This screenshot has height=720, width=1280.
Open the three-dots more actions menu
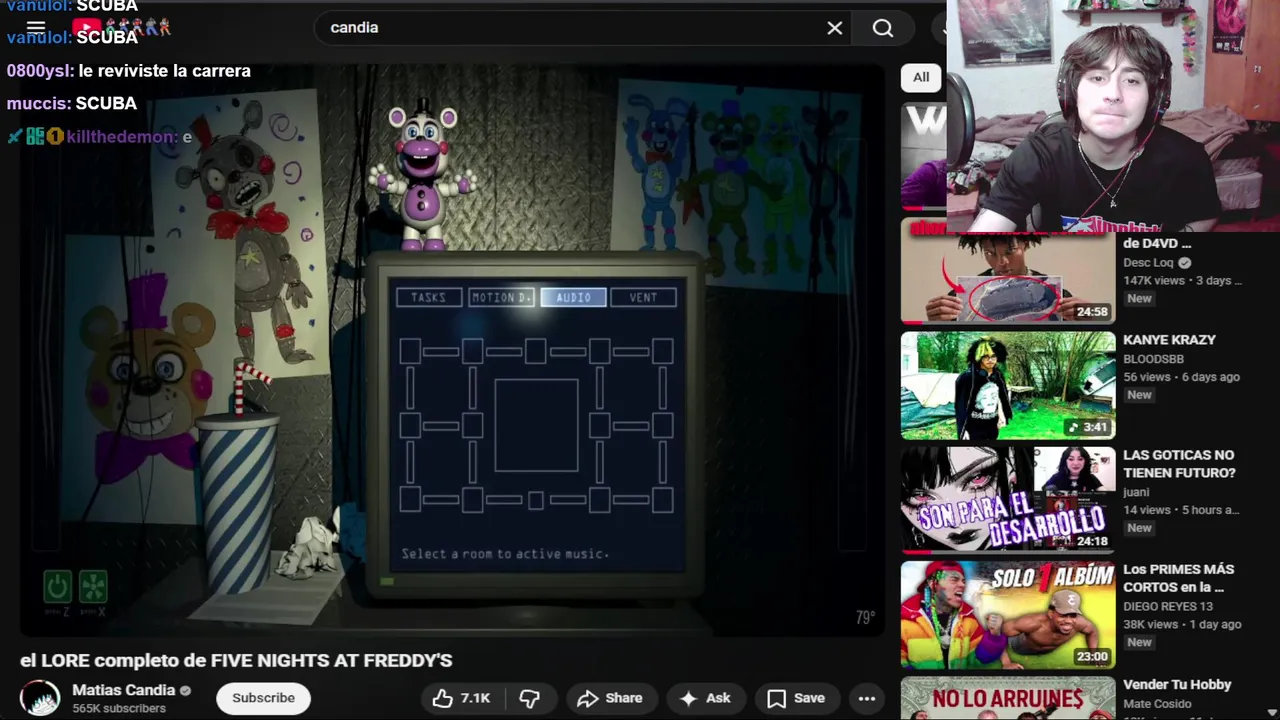(867, 698)
